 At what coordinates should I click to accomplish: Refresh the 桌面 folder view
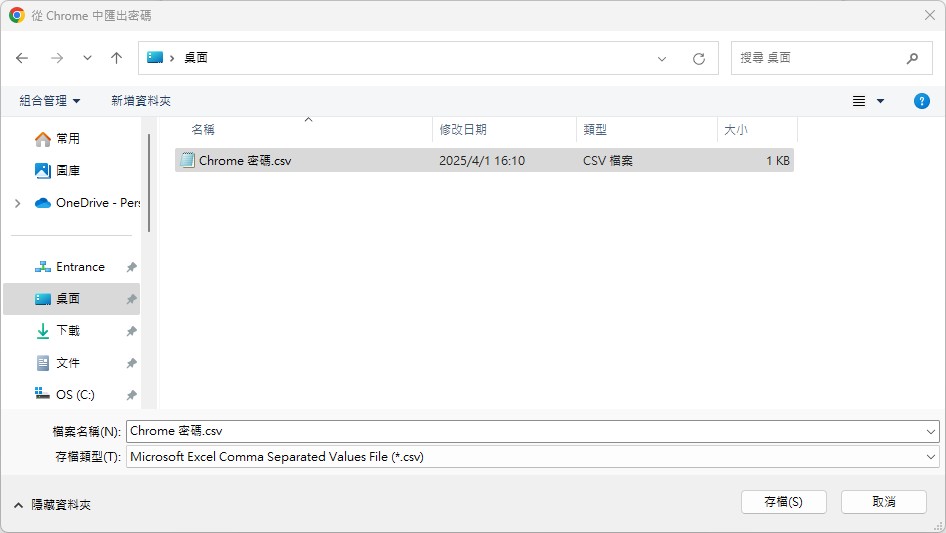pyautogui.click(x=699, y=59)
